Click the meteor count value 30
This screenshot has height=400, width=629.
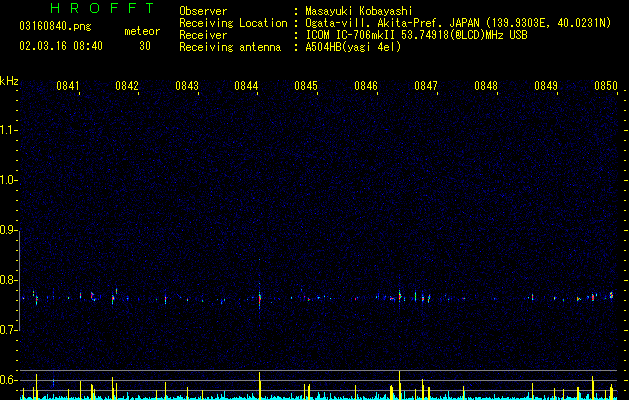click(145, 46)
